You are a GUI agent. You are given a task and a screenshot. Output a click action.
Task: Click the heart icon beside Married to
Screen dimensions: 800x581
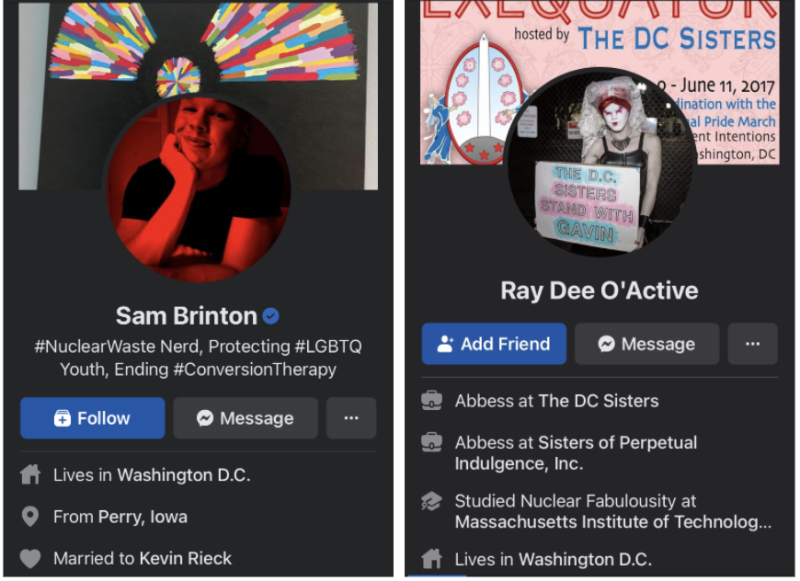coord(31,559)
